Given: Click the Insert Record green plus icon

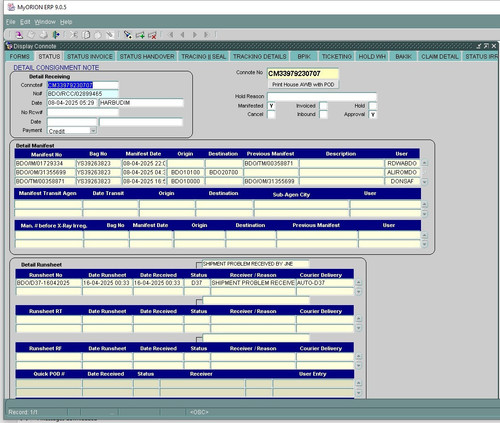Looking at the screenshot, I should tap(140, 35).
